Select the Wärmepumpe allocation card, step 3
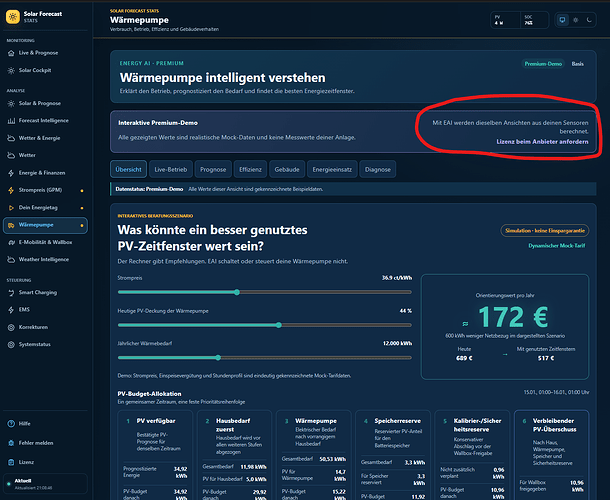Viewport: 610px width, 500px height. (314, 455)
